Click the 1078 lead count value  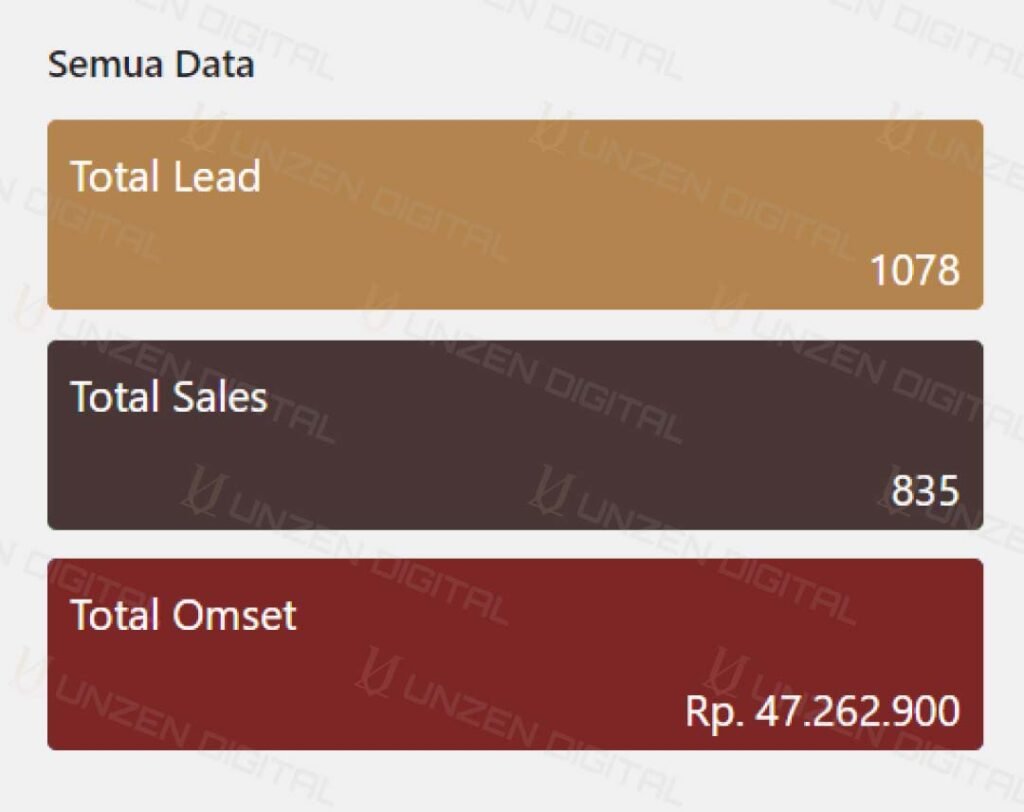(915, 270)
